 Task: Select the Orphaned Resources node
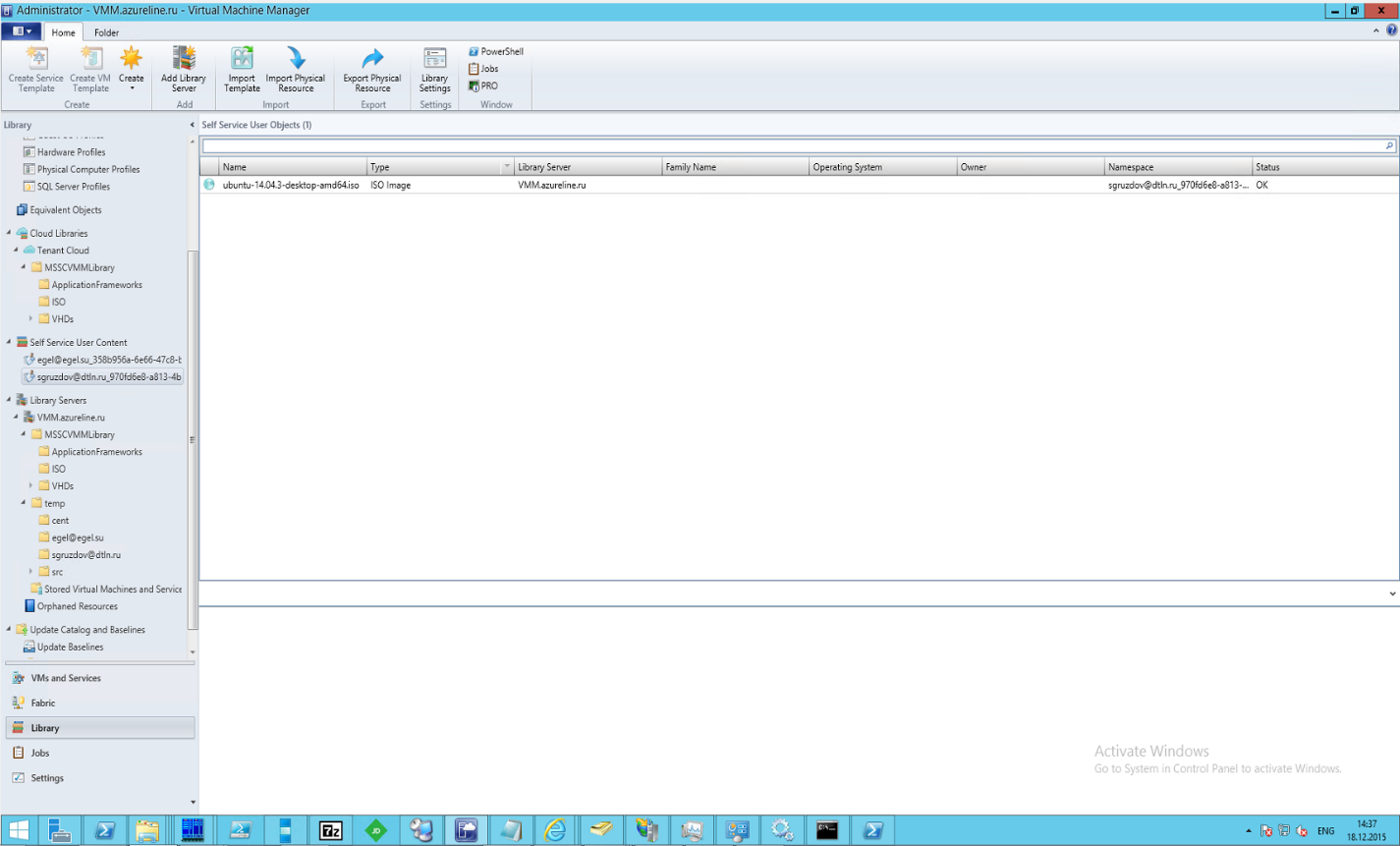click(x=78, y=606)
